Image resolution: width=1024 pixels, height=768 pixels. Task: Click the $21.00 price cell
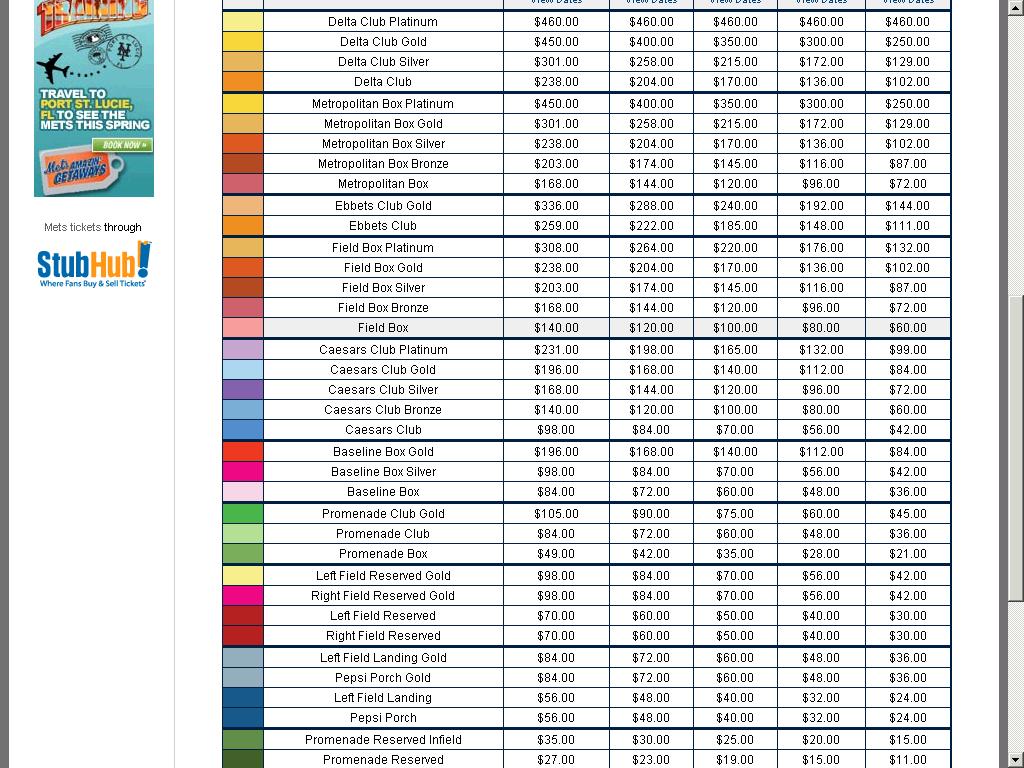pos(908,554)
